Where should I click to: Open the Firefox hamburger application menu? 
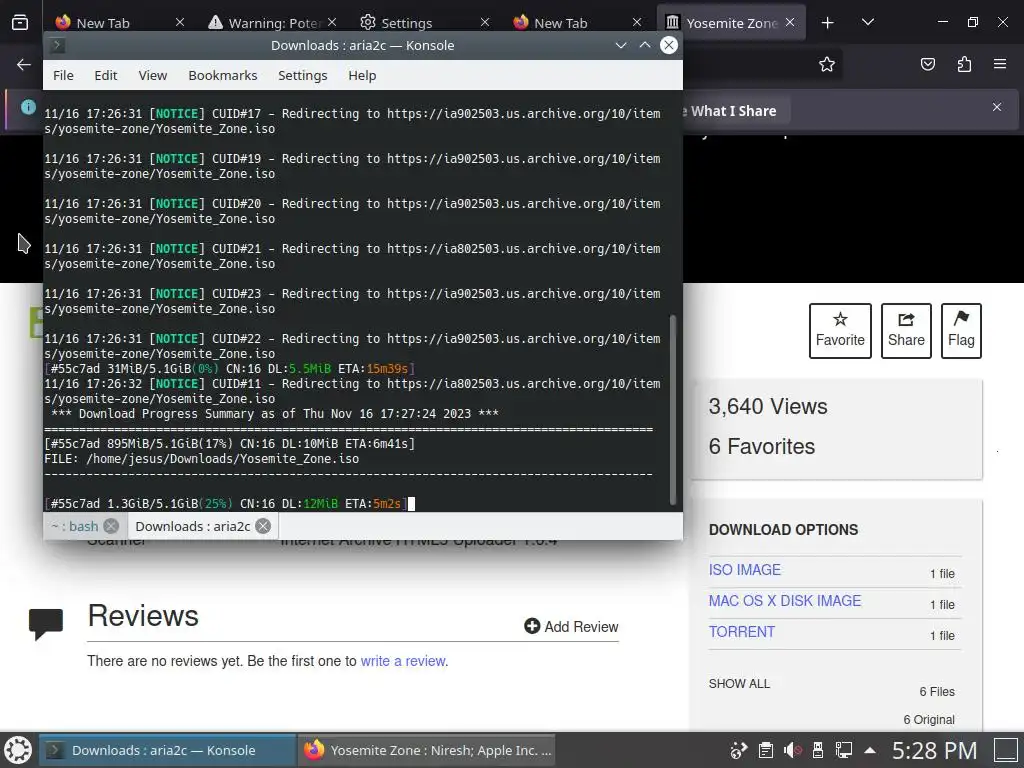click(1000, 64)
